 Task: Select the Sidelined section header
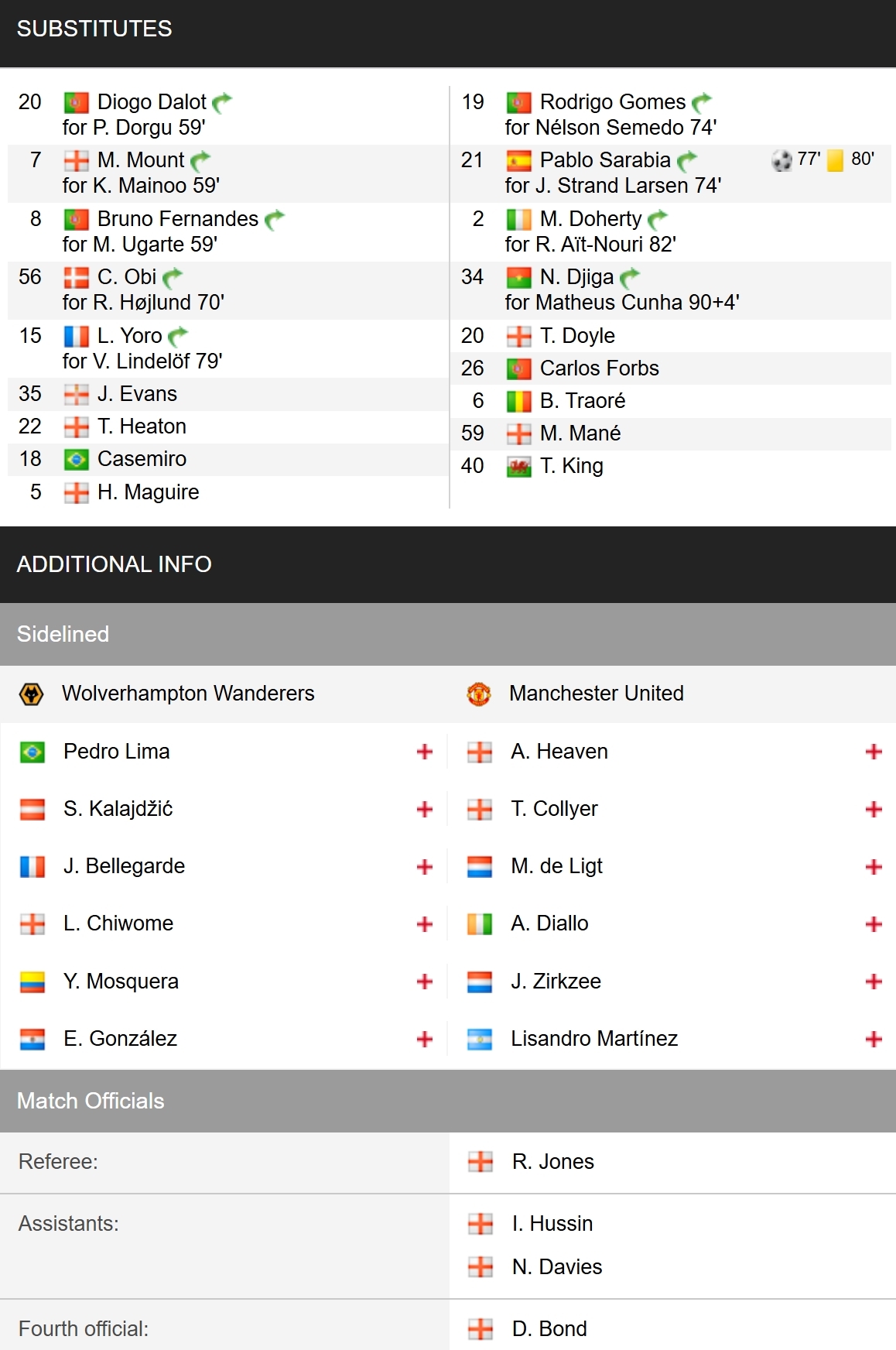coord(448,634)
